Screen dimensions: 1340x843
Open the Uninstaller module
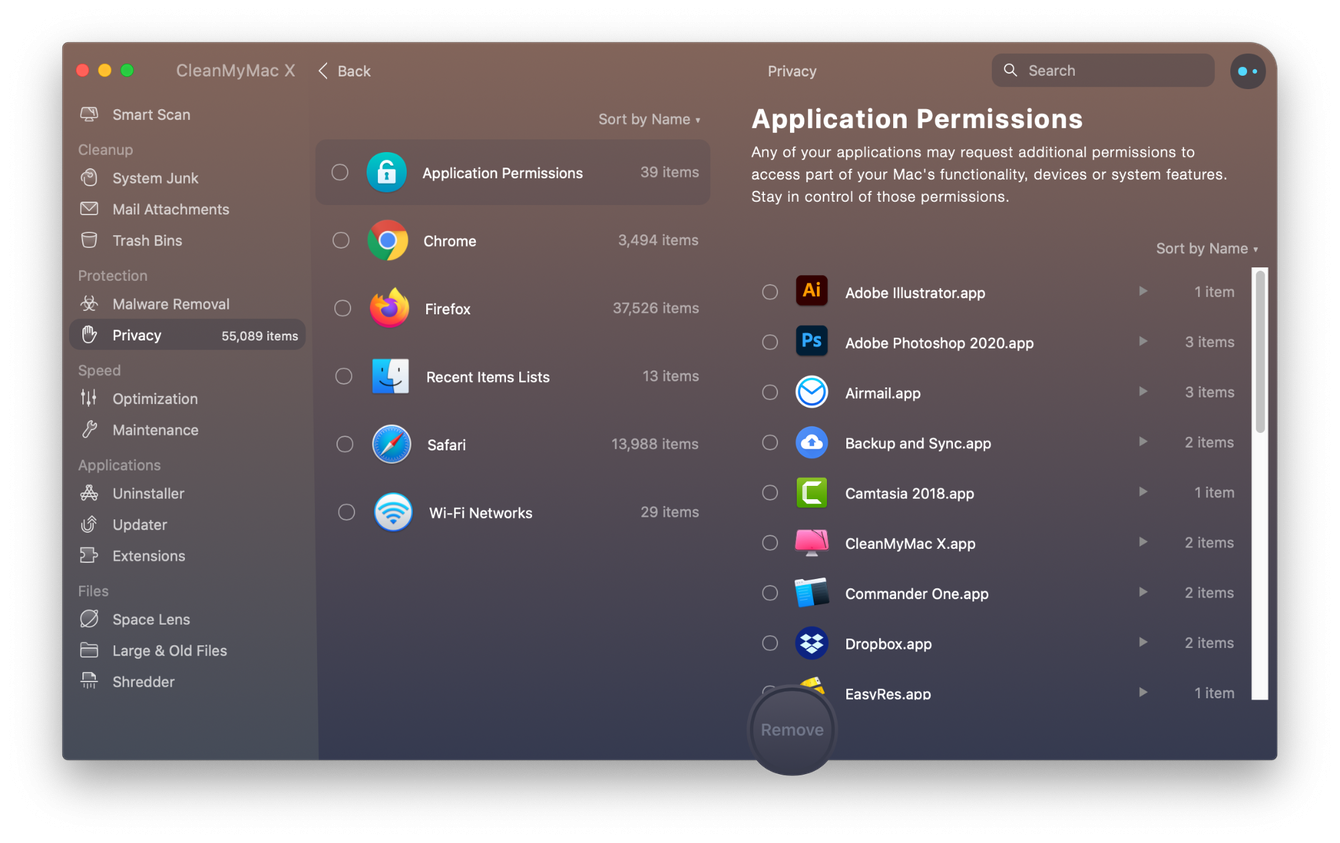[x=188, y=493]
